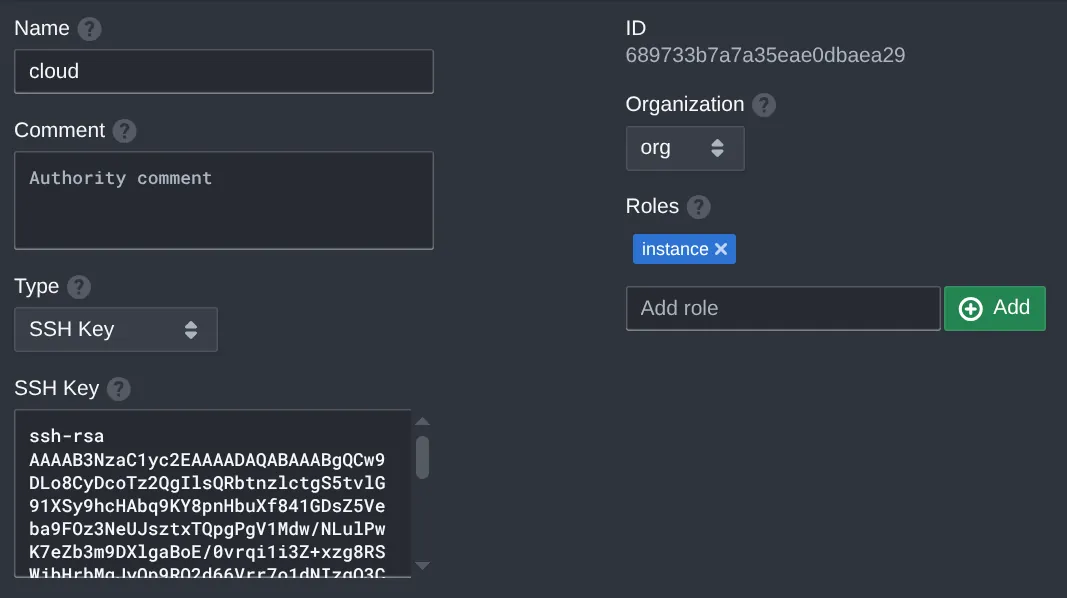This screenshot has width=1067, height=598.
Task: Click inside the Add role field
Action: point(783,308)
